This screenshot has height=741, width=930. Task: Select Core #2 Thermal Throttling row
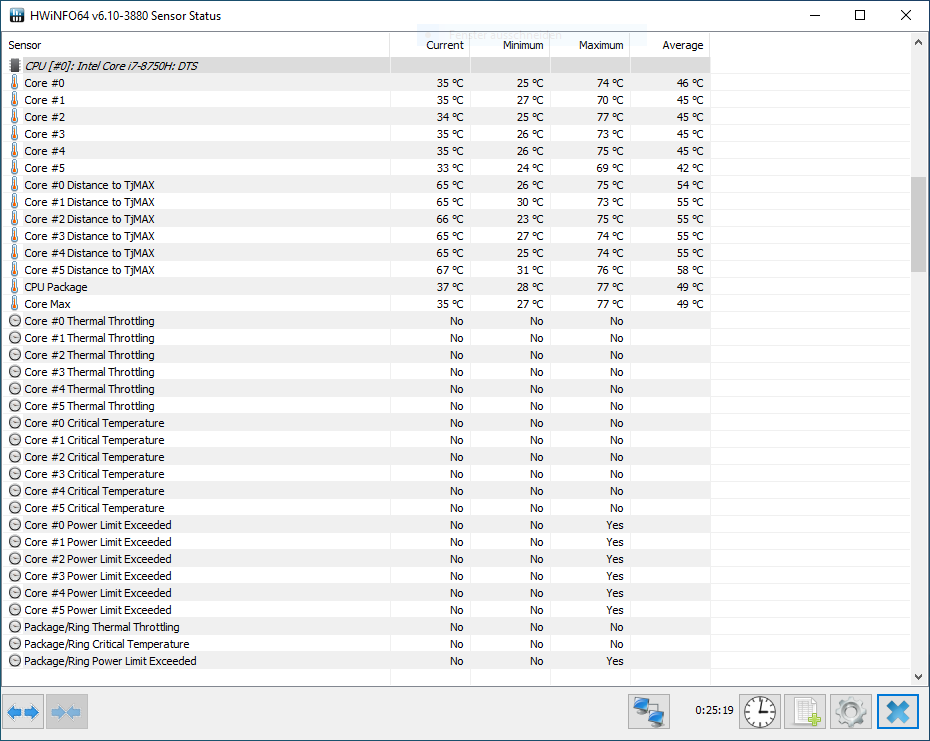click(356, 355)
